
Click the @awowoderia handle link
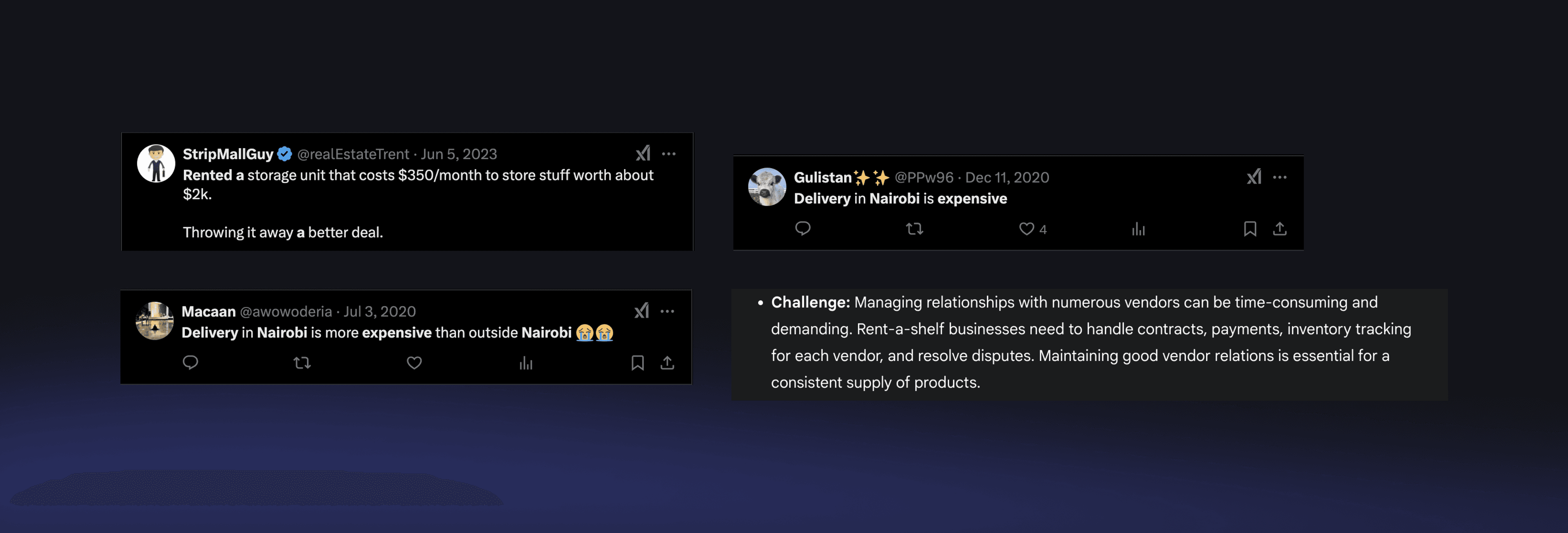[x=286, y=312]
